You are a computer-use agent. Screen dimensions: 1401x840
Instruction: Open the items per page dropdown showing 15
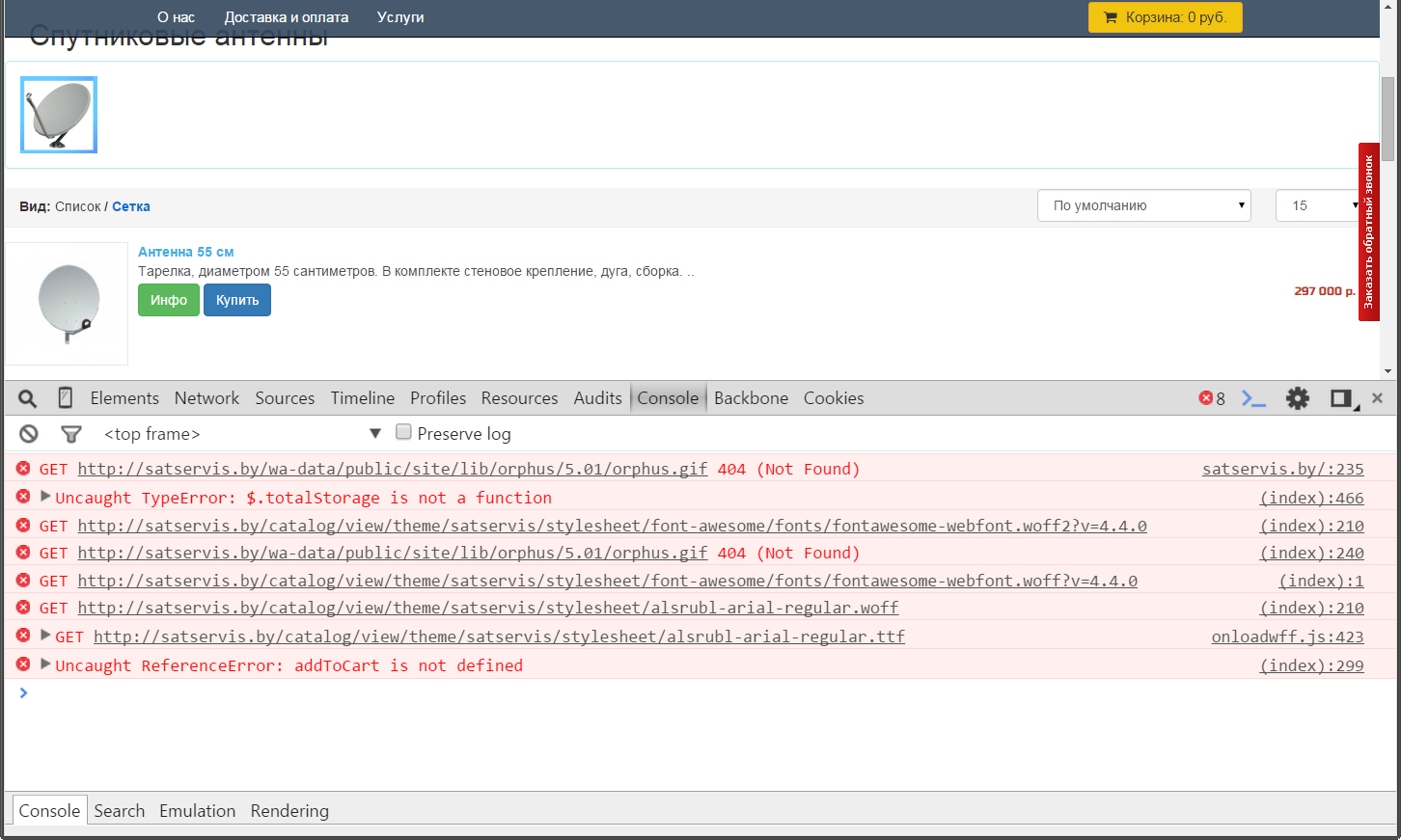(1318, 205)
